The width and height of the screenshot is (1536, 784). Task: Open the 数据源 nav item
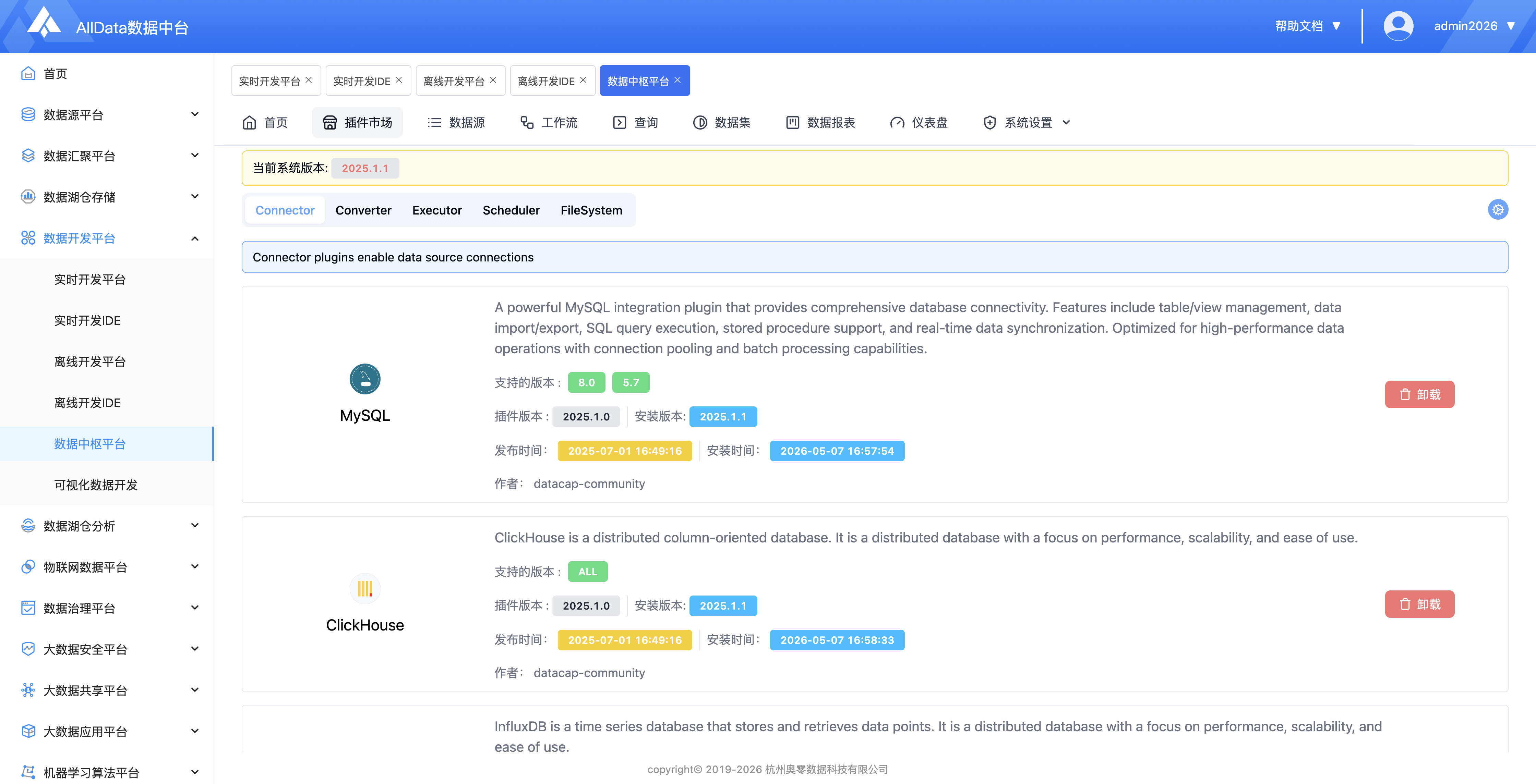point(456,122)
